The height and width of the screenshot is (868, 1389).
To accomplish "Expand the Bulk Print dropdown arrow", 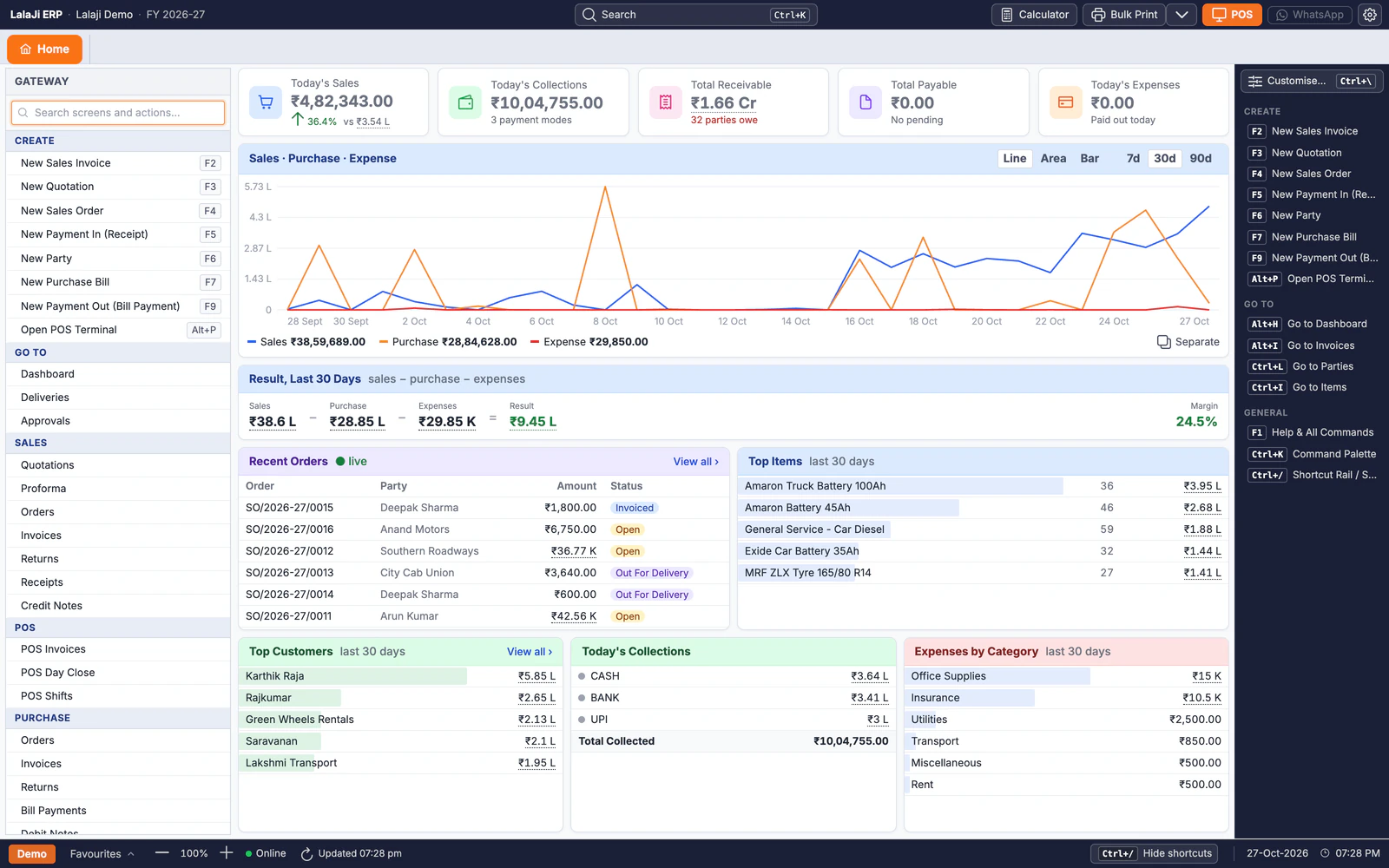I will click(1182, 15).
